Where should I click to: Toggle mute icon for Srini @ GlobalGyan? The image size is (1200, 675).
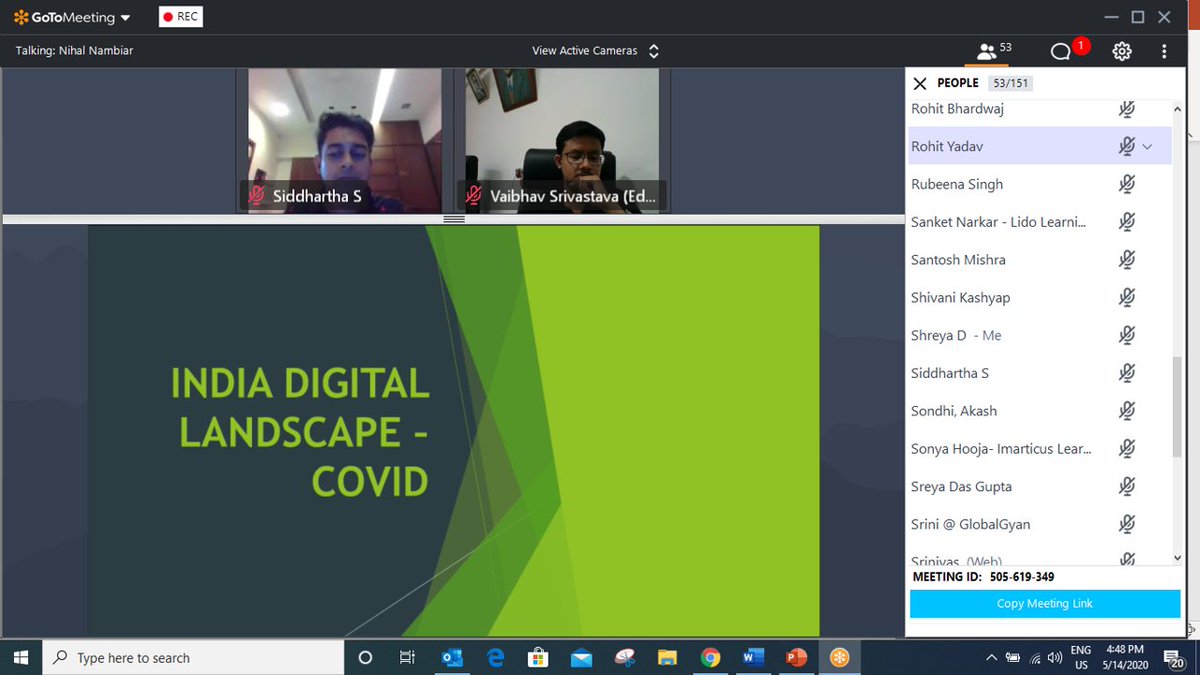pos(1127,524)
